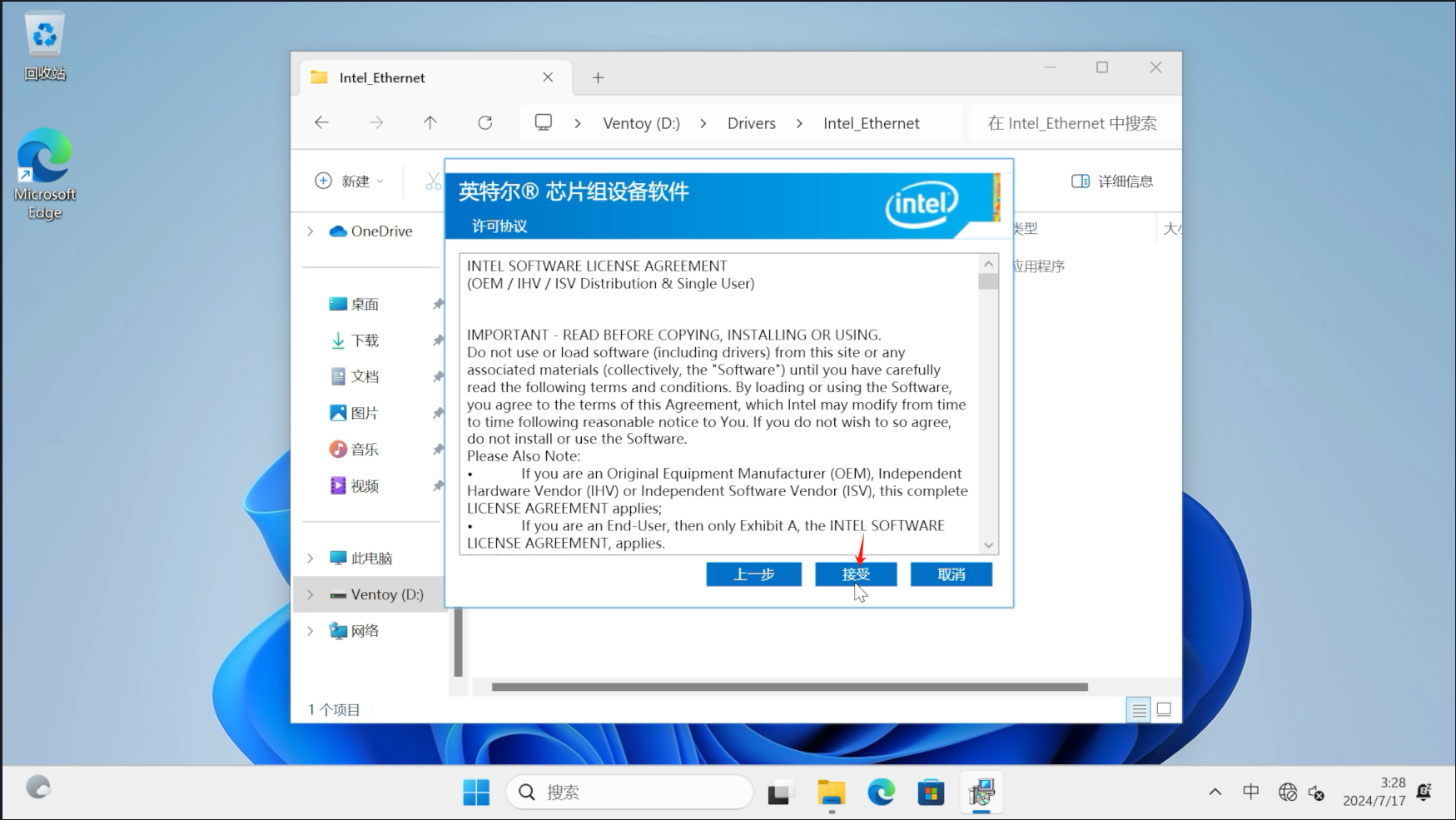The height and width of the screenshot is (820, 1456).
Task: Go up one folder level
Action: [x=430, y=123]
